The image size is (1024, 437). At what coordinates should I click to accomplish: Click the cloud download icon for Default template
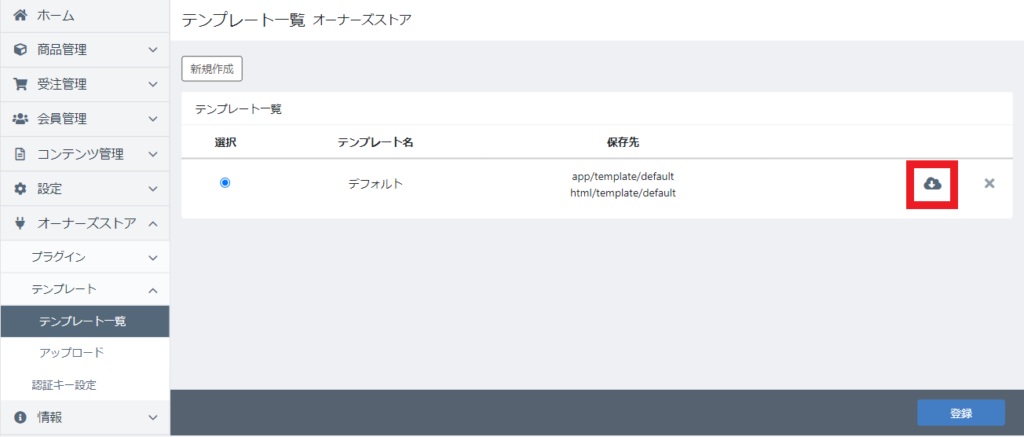pos(932,184)
